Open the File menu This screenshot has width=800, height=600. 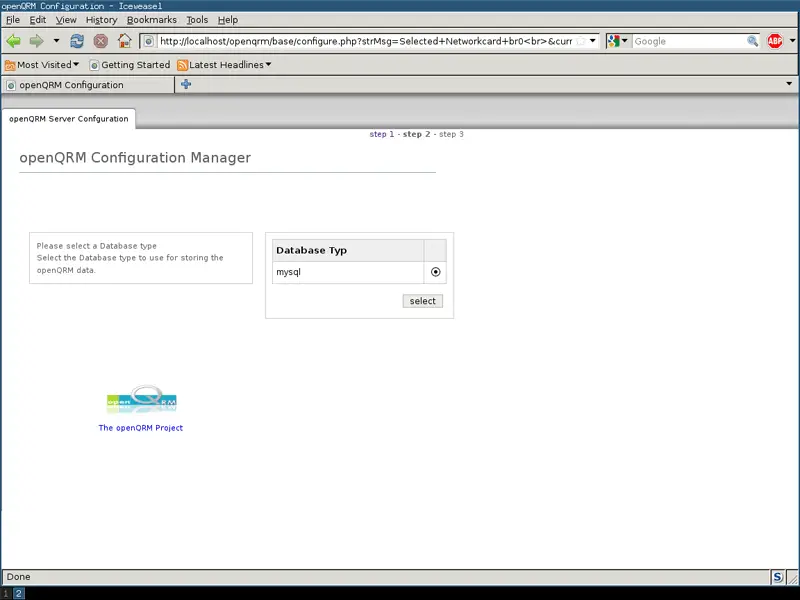coord(13,20)
